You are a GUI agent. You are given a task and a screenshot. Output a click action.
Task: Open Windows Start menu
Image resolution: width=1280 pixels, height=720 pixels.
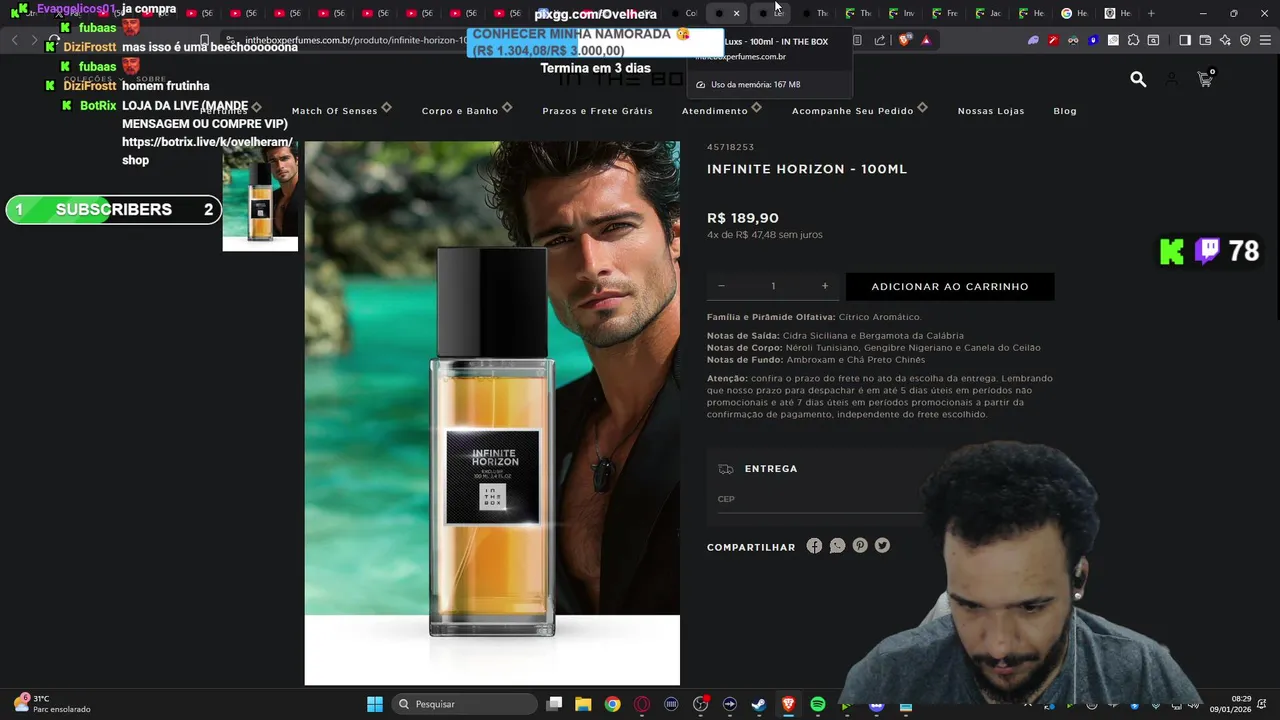coord(375,704)
